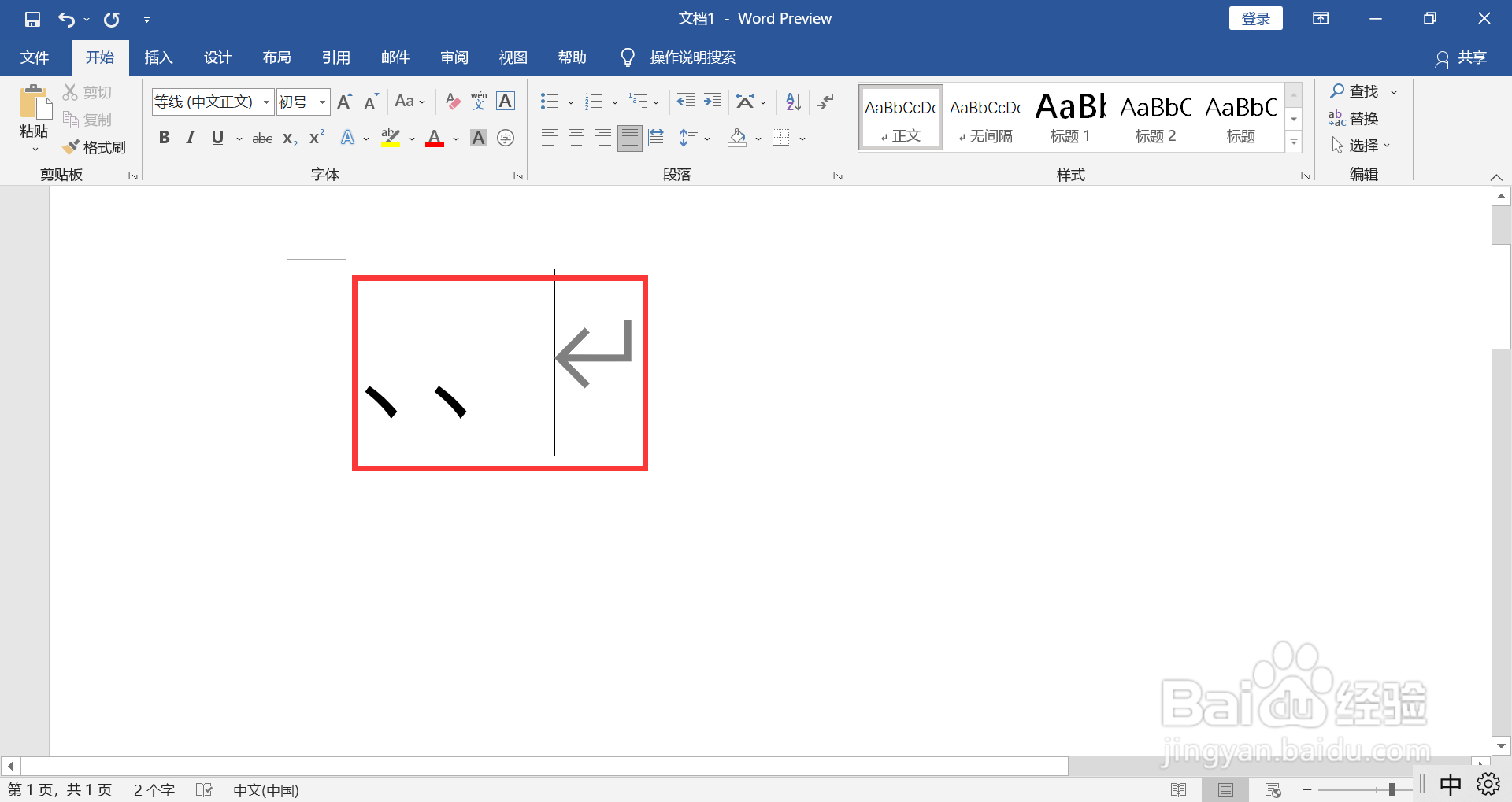This screenshot has width=1512, height=802.
Task: Toggle Underline formatting
Action: 217,138
